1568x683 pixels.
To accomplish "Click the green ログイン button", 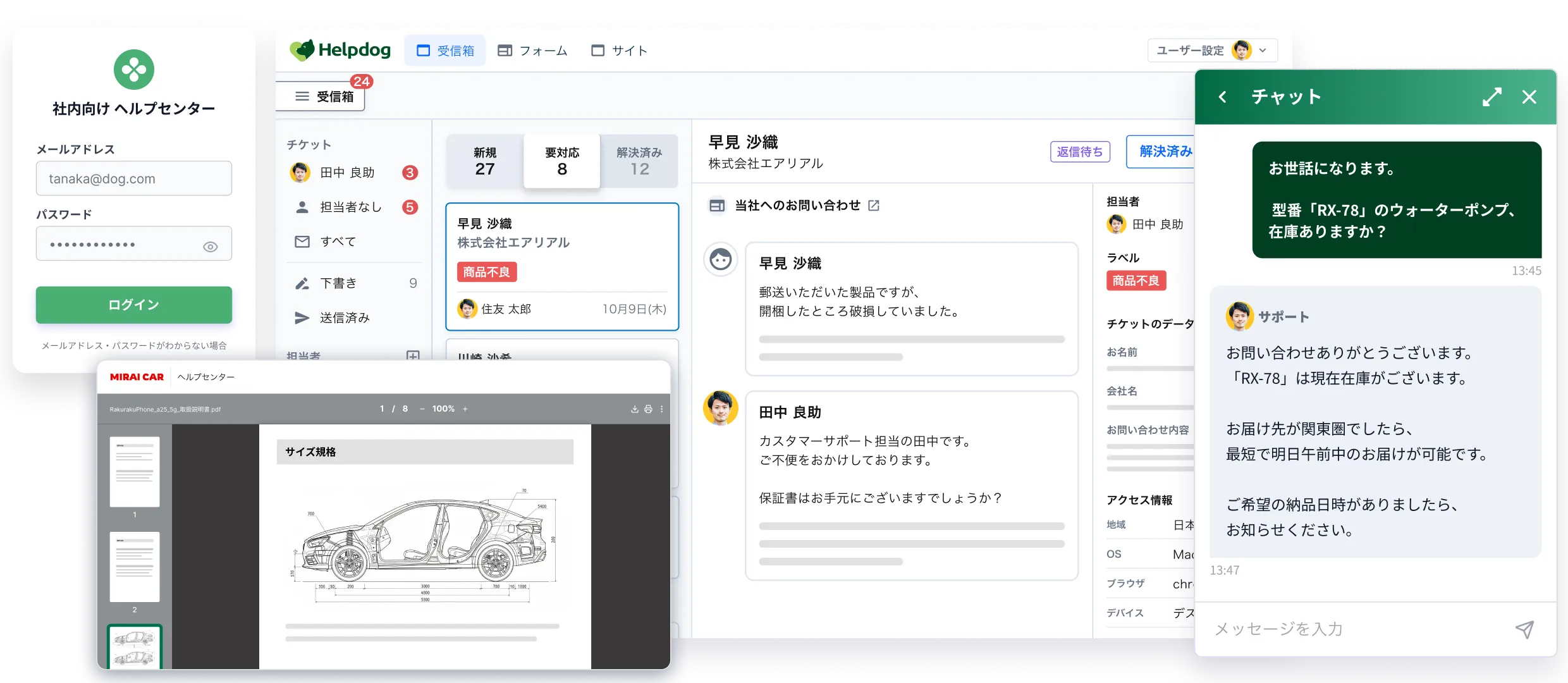I will (x=134, y=305).
